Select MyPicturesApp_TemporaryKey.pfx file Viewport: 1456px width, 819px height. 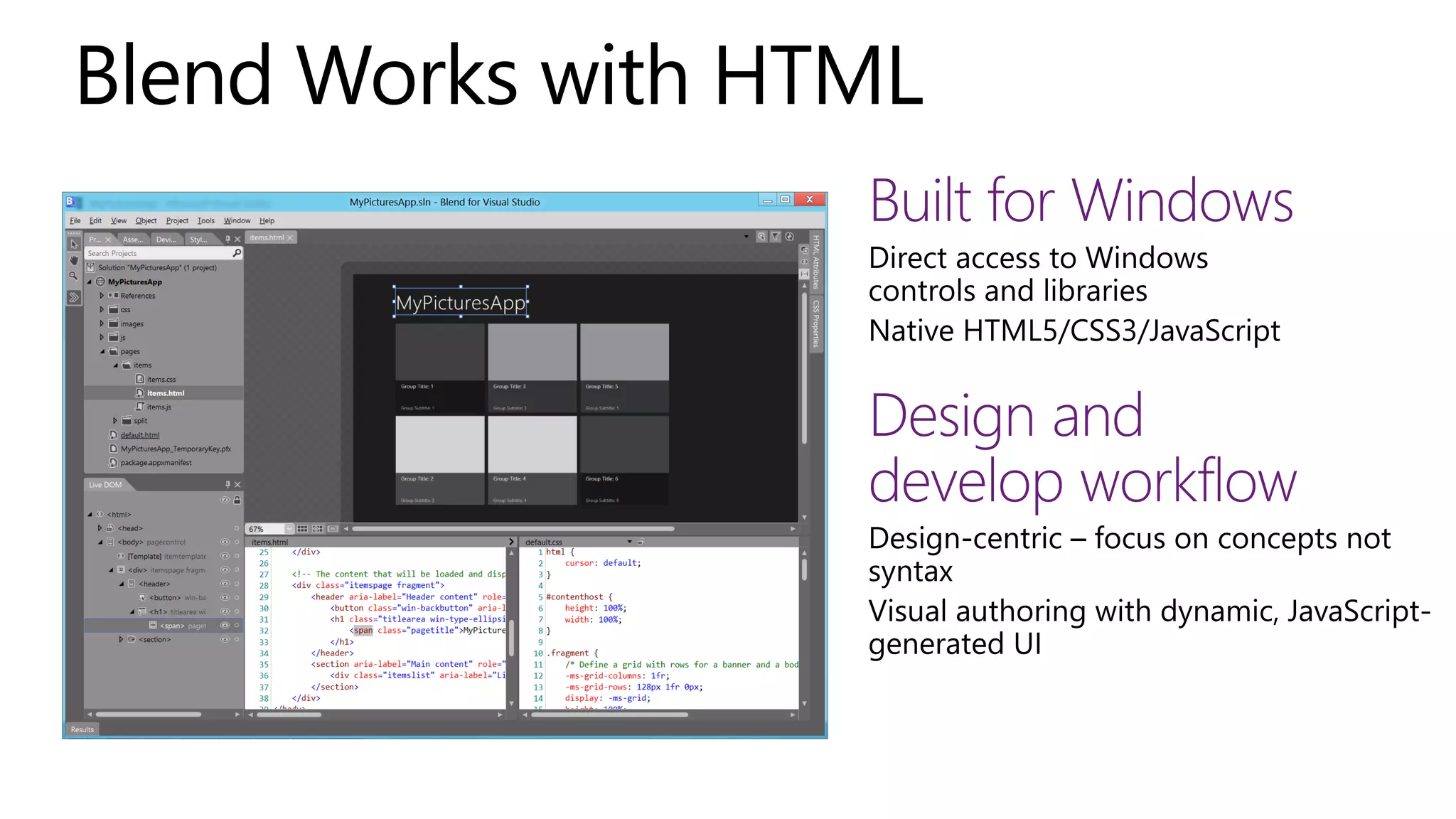[x=176, y=449]
